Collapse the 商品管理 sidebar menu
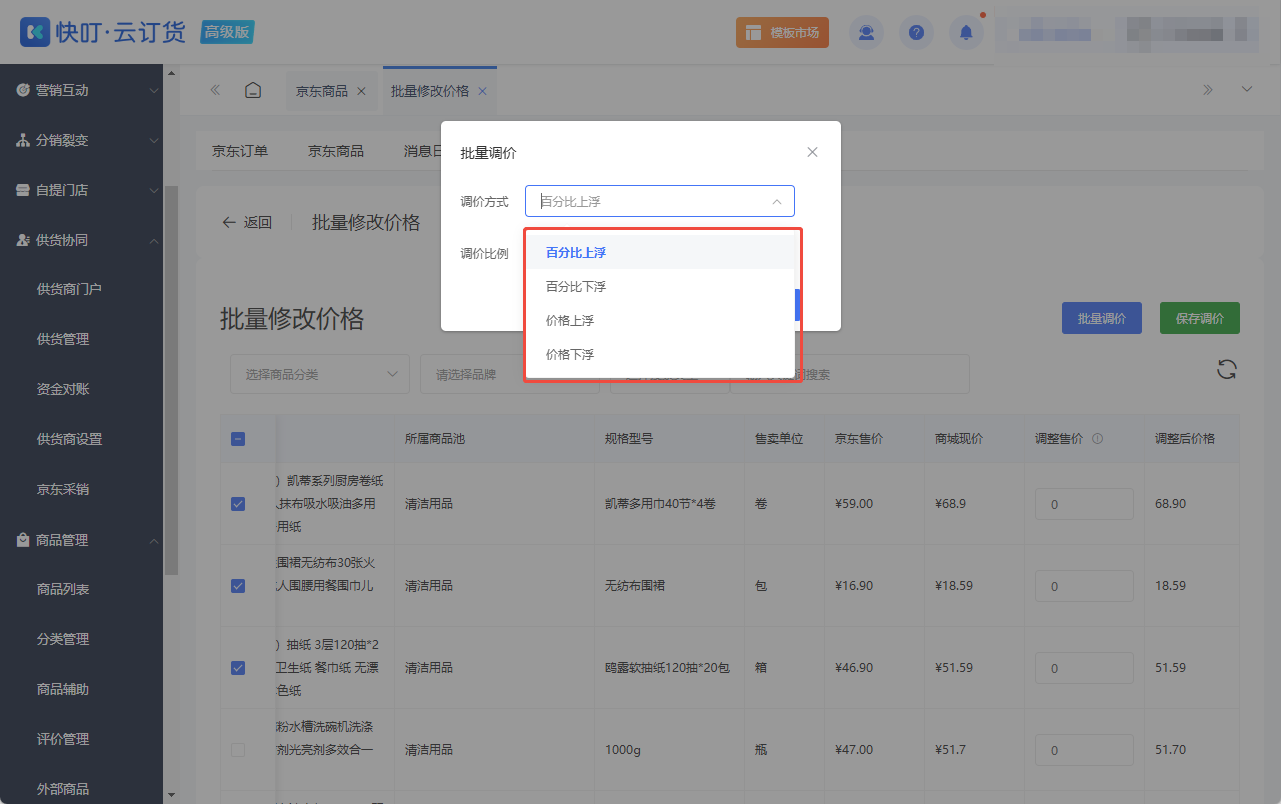This screenshot has height=804, width=1281. (81, 540)
